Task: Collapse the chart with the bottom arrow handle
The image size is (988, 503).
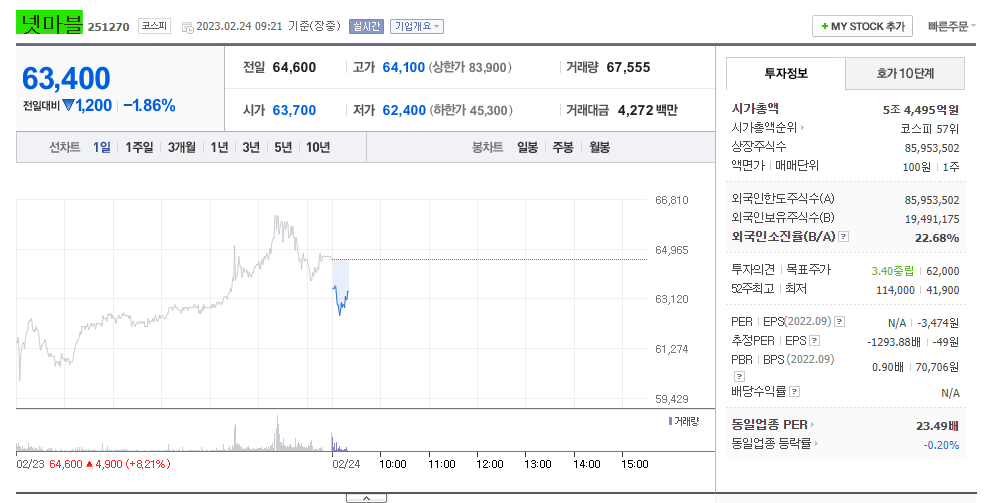Action: [366, 498]
